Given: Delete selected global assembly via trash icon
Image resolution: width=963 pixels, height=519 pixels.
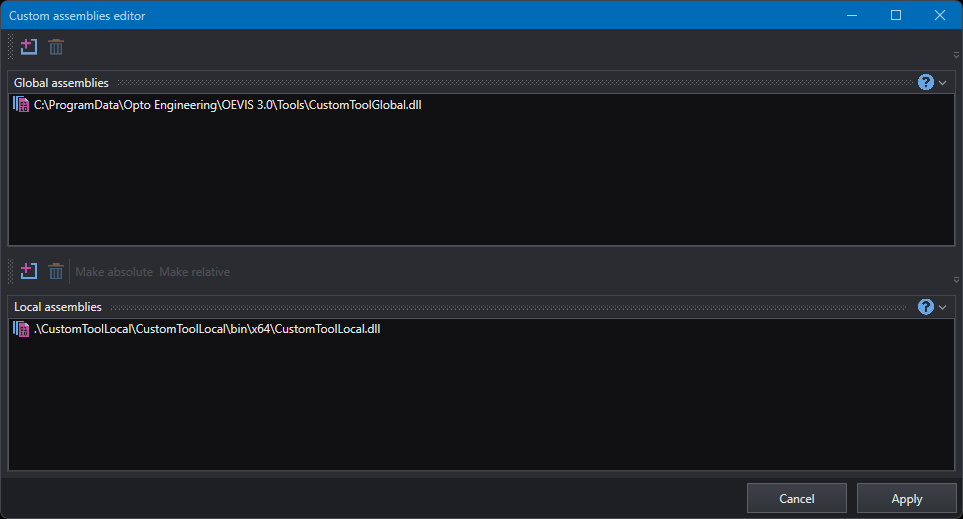Looking at the screenshot, I should (x=56, y=47).
